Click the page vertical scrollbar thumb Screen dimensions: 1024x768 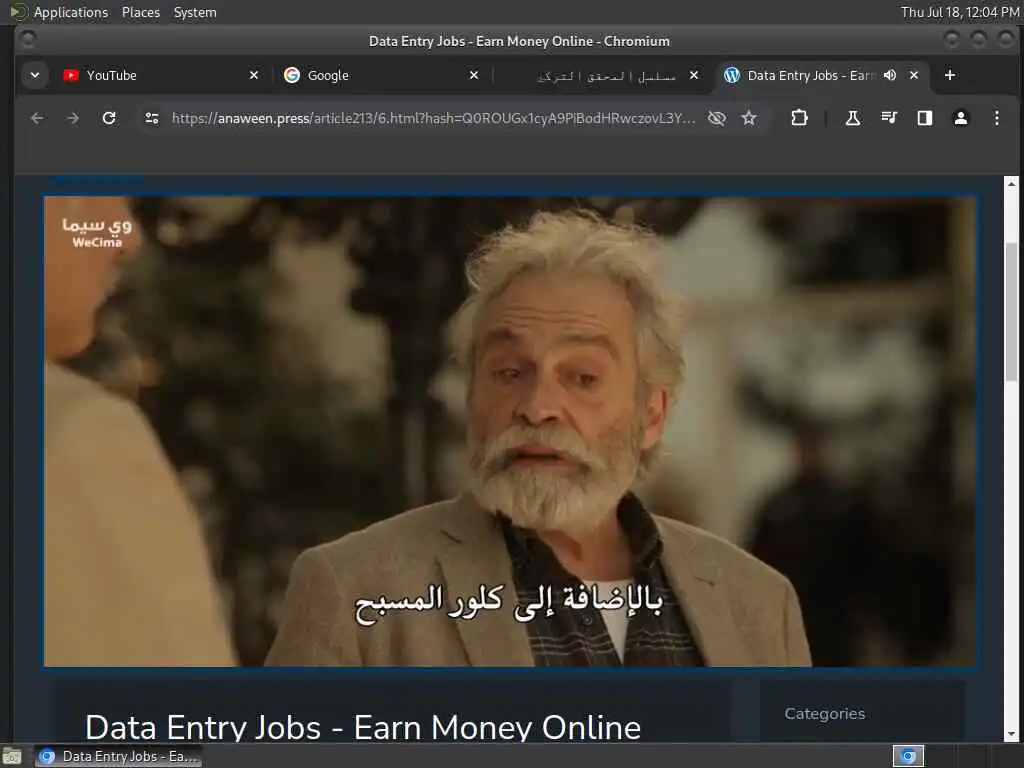pyautogui.click(x=1011, y=312)
